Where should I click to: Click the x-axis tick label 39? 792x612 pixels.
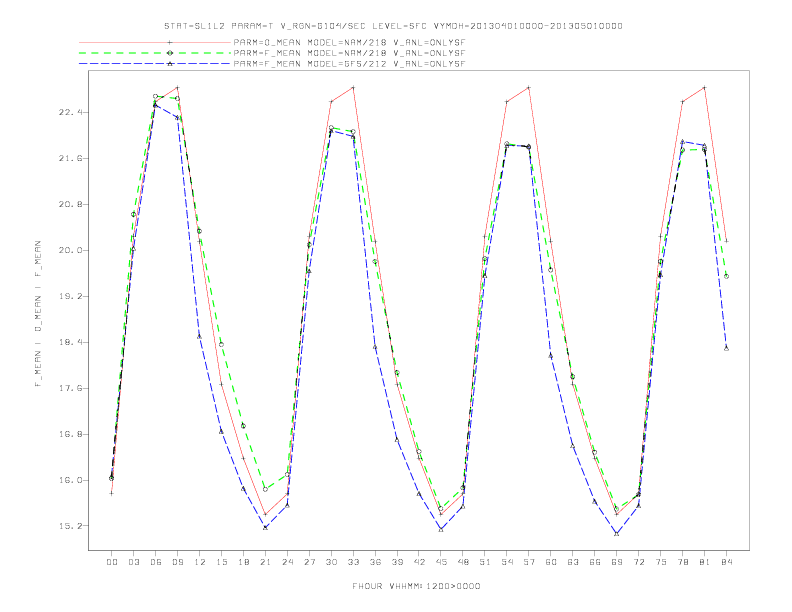coord(397,562)
